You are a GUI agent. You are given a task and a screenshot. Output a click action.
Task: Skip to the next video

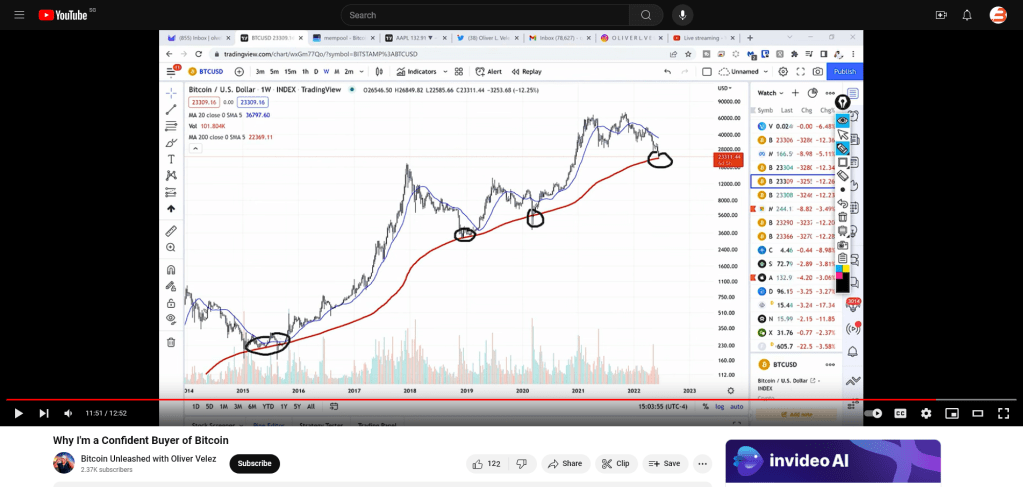[x=43, y=413]
